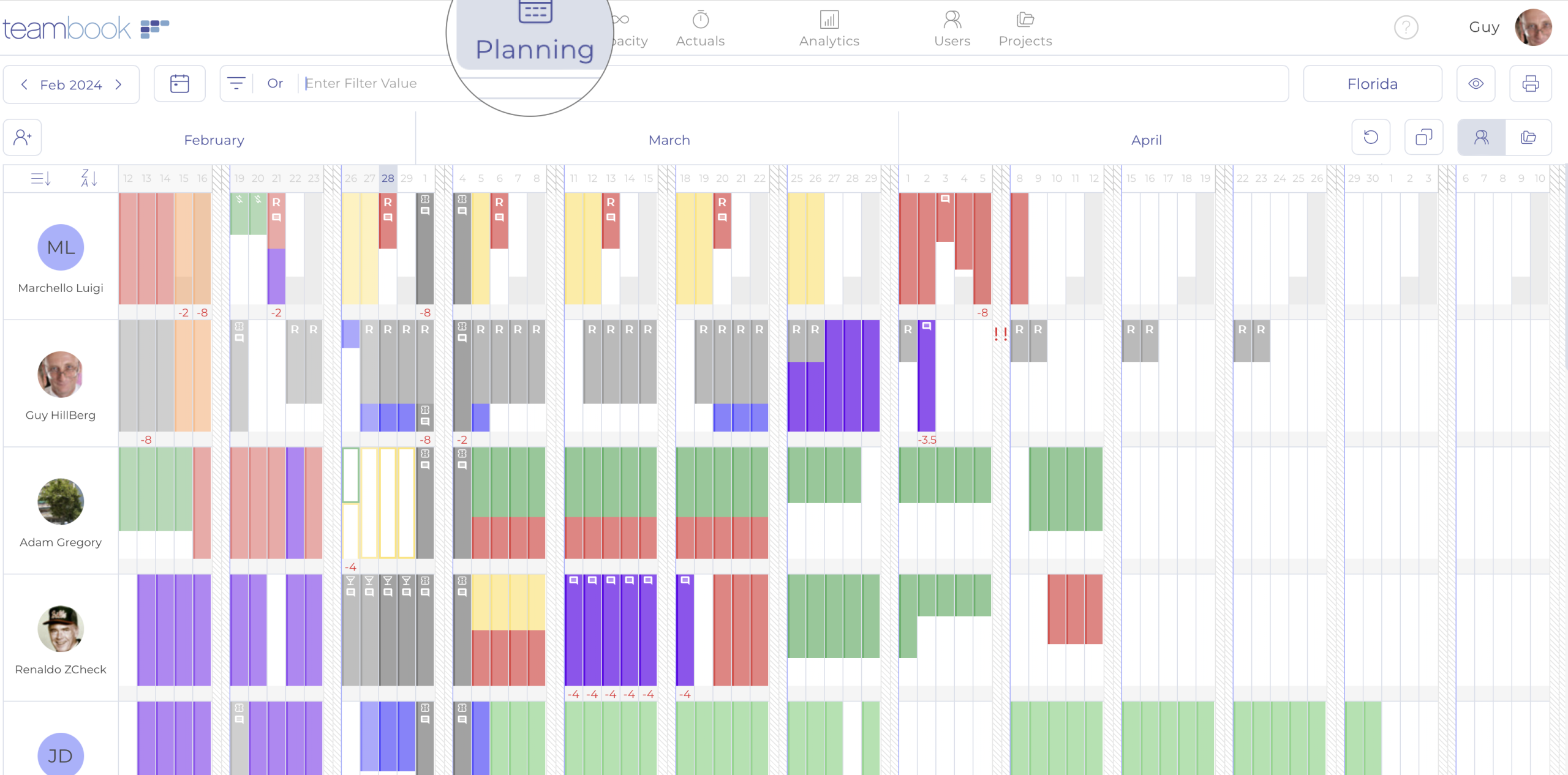
Task: Toggle the Or filter mode
Action: (x=275, y=83)
